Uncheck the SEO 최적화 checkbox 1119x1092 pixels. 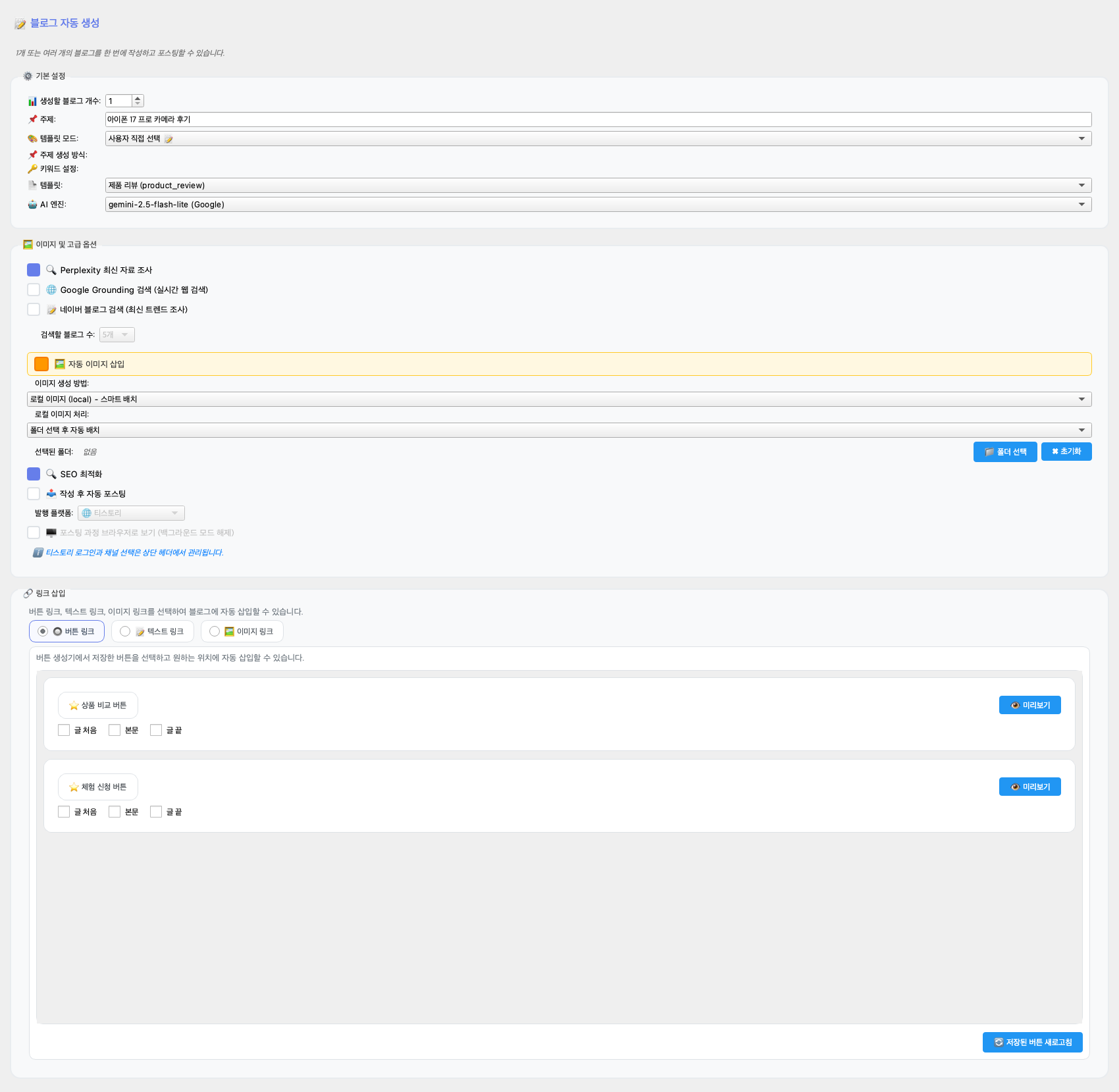pyautogui.click(x=34, y=474)
